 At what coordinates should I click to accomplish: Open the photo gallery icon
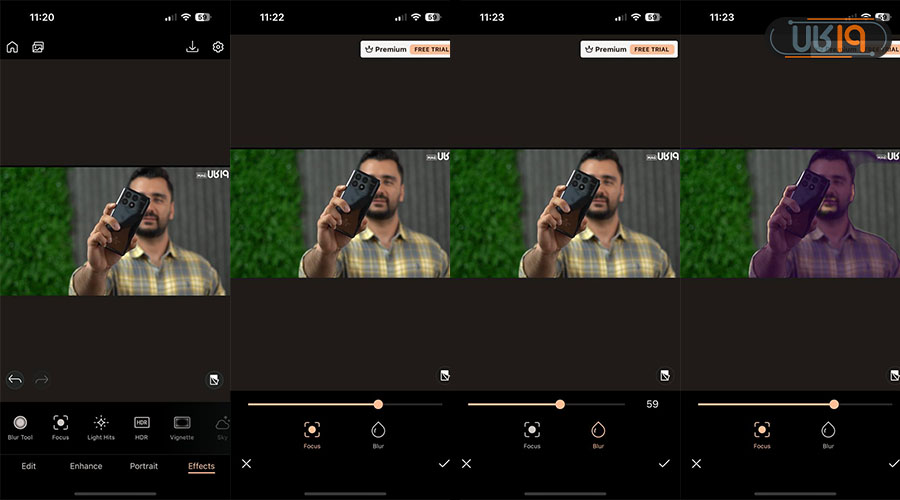(38, 47)
